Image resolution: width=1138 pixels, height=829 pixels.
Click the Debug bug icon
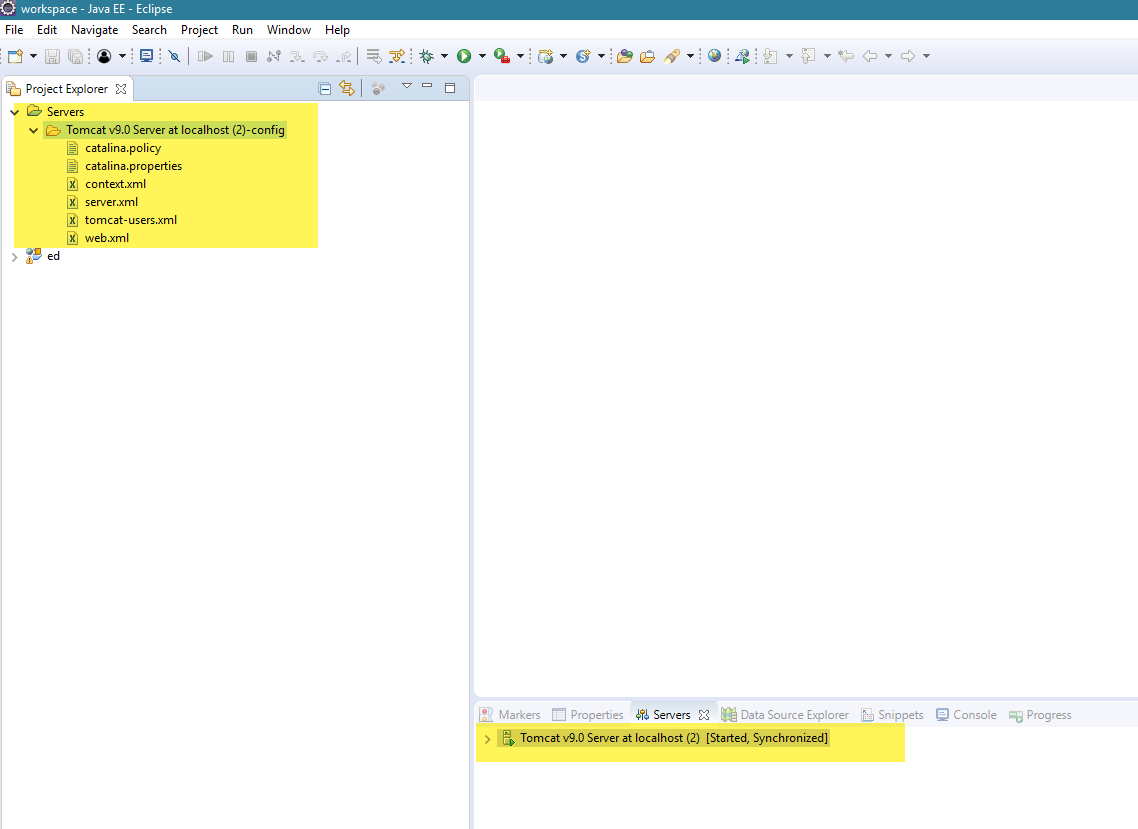click(x=427, y=56)
